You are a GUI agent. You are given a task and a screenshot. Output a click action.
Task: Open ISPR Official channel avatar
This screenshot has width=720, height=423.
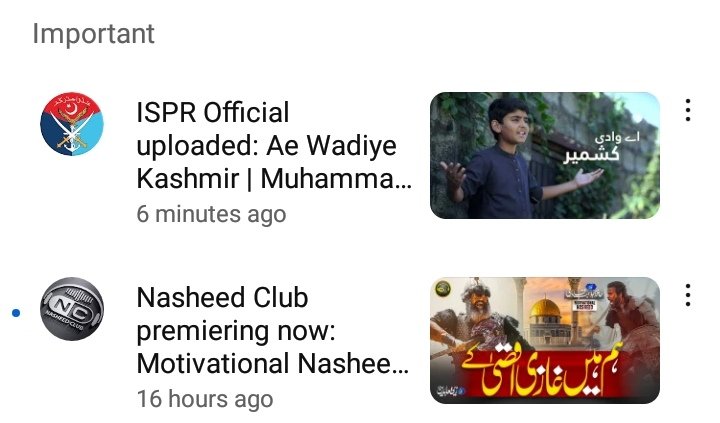tap(72, 124)
